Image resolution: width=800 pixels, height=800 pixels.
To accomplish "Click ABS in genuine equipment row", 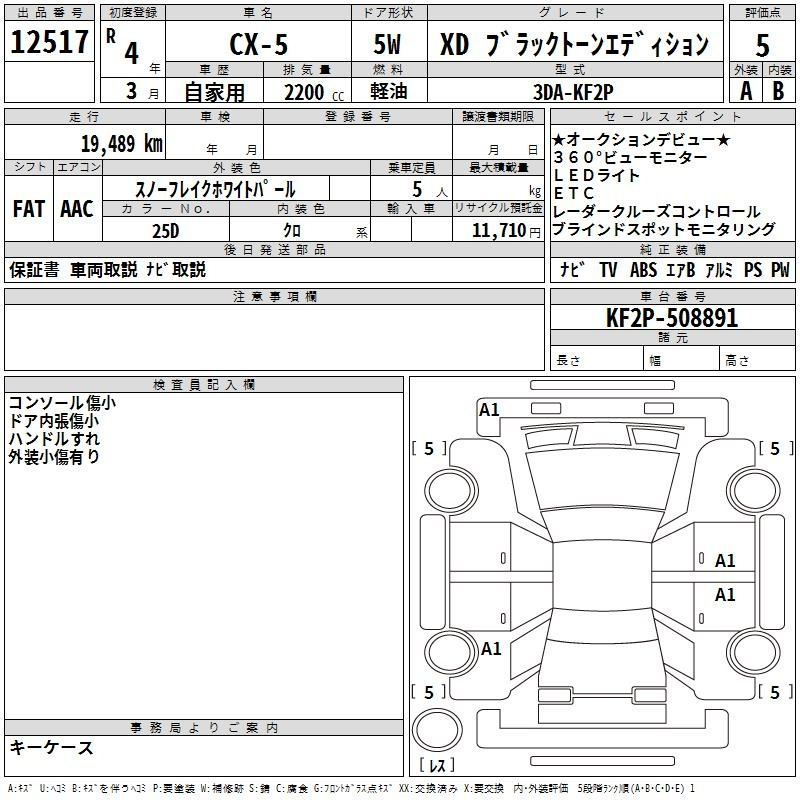I will (x=643, y=269).
